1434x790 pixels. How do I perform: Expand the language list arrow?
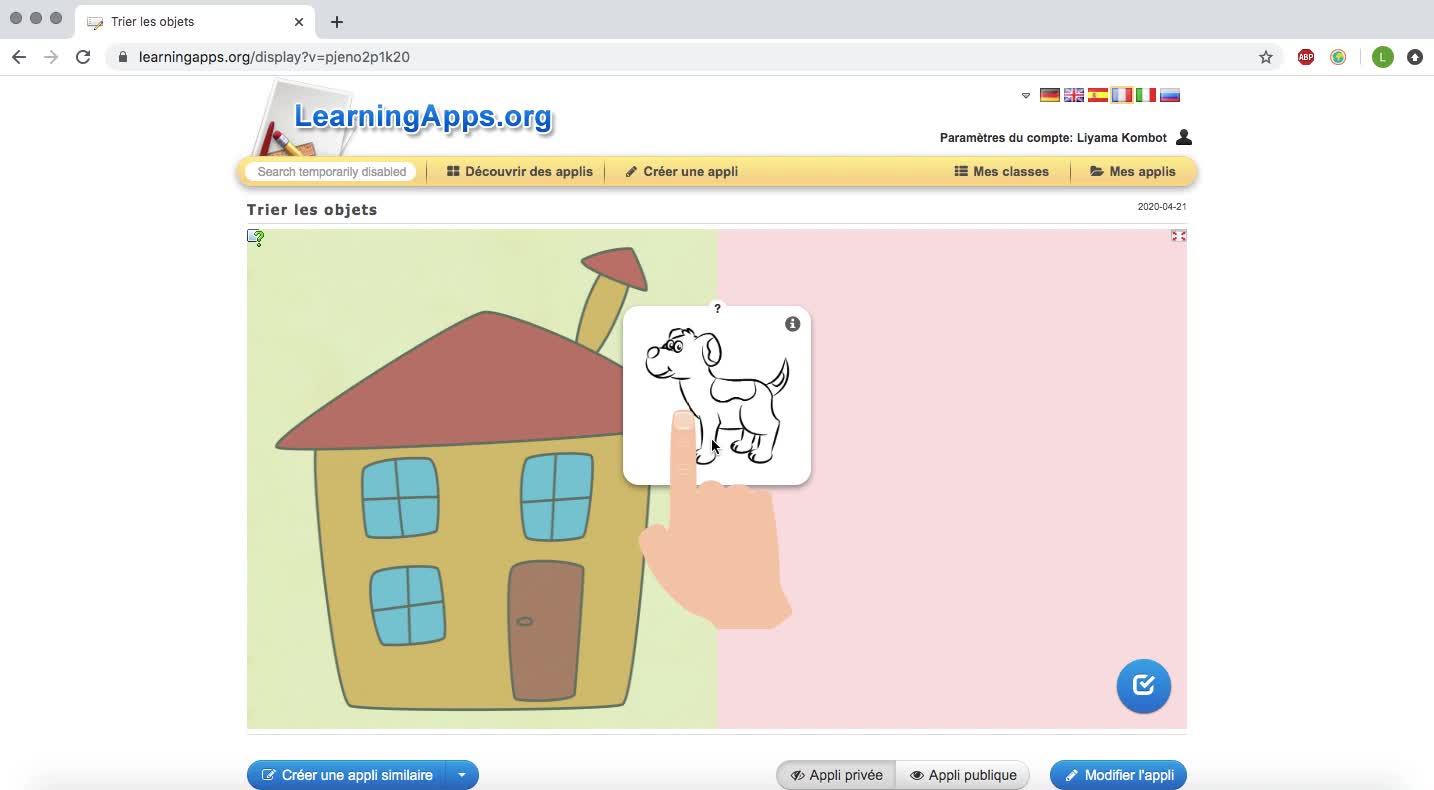click(1025, 96)
